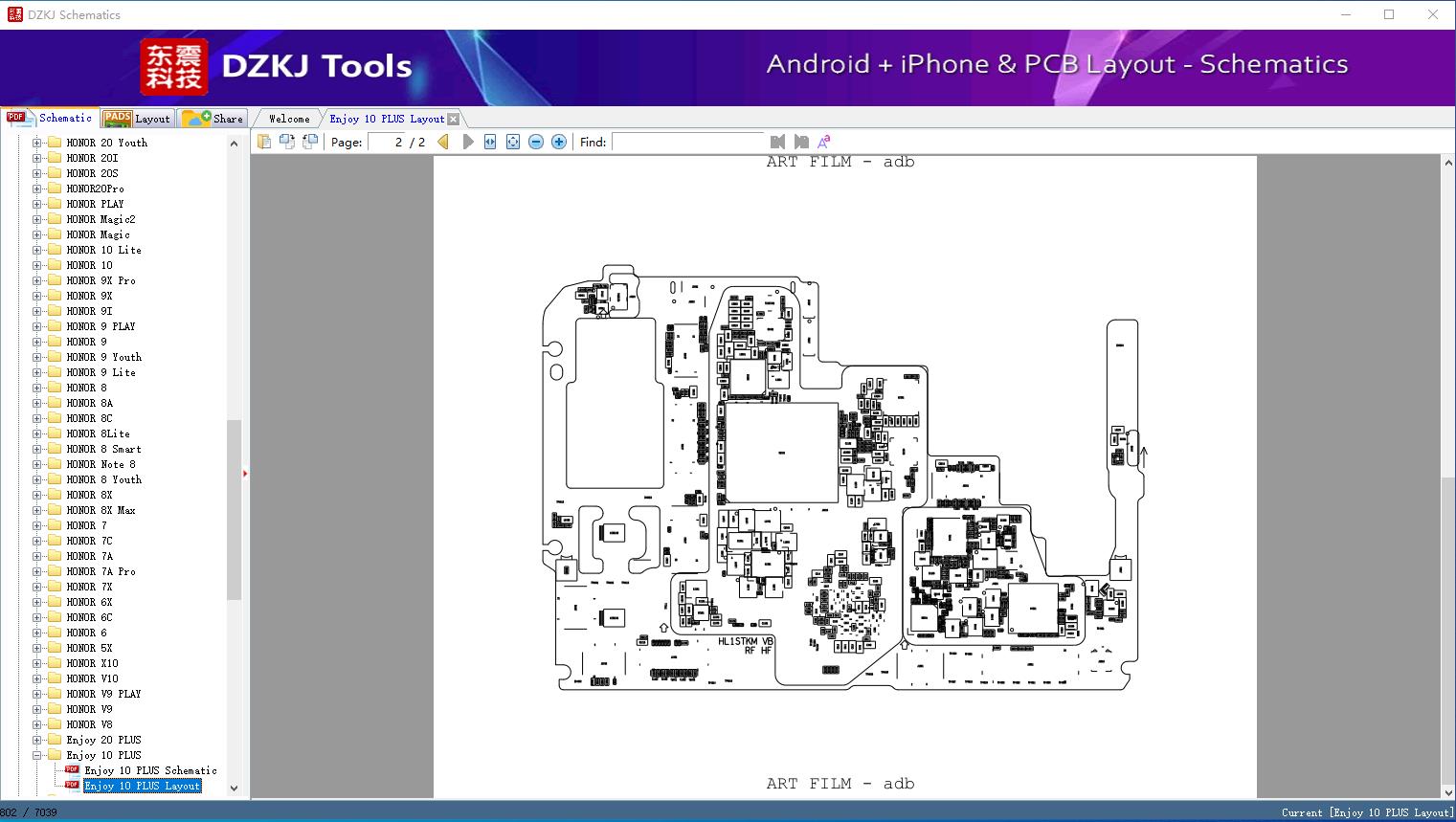Zoom in on the PCB layout

[x=559, y=142]
